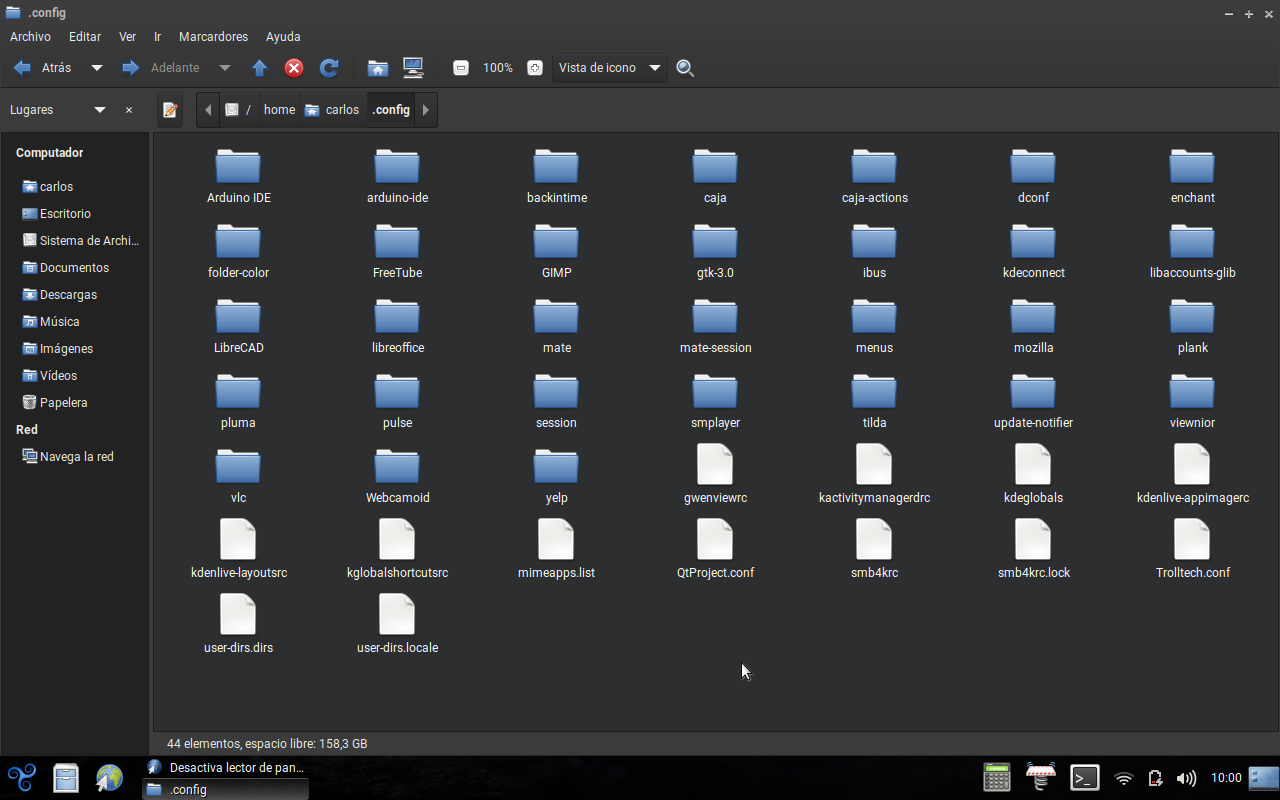Close the Lugares side panel
1280x800 pixels.
coord(129,110)
